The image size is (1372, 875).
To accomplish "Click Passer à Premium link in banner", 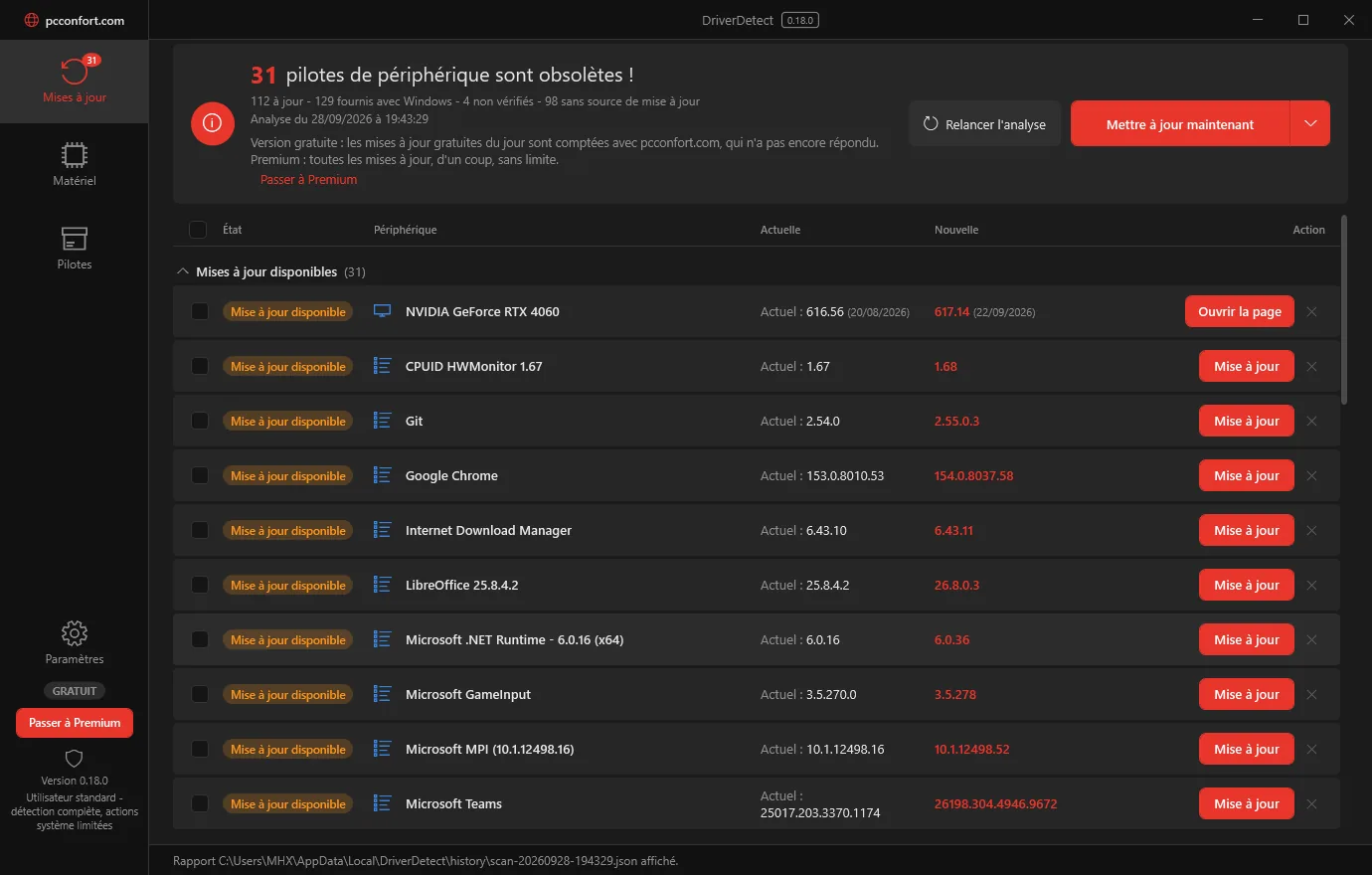I will tap(308, 180).
